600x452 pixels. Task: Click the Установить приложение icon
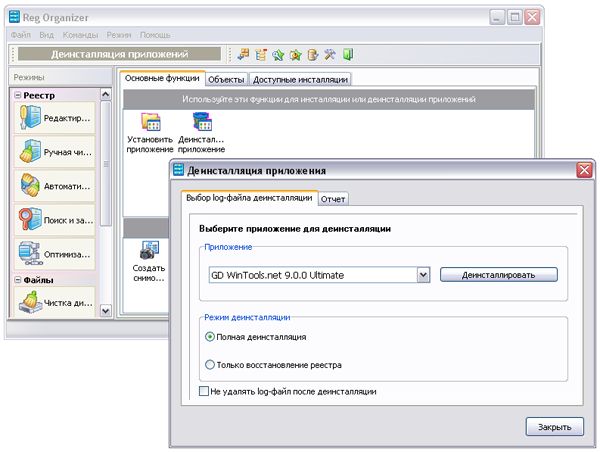150,132
